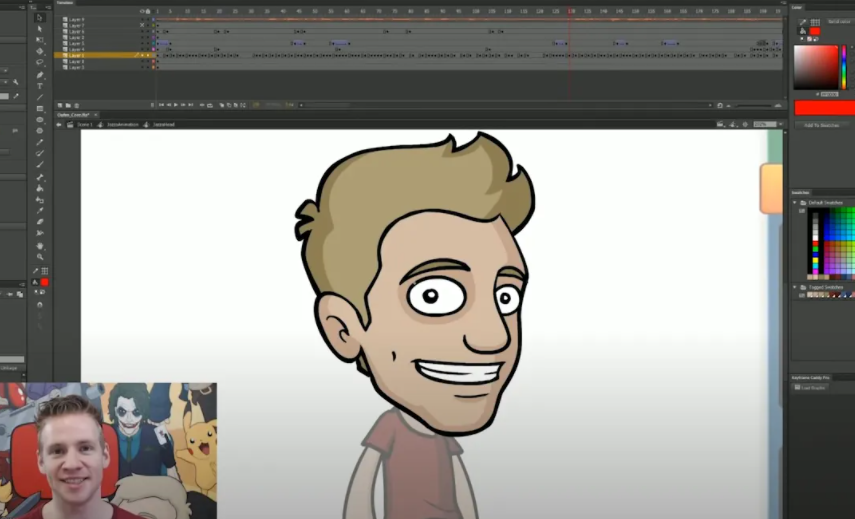Image resolution: width=855 pixels, height=519 pixels.
Task: Activate the Zoom magnifier tool
Action: (x=40, y=257)
